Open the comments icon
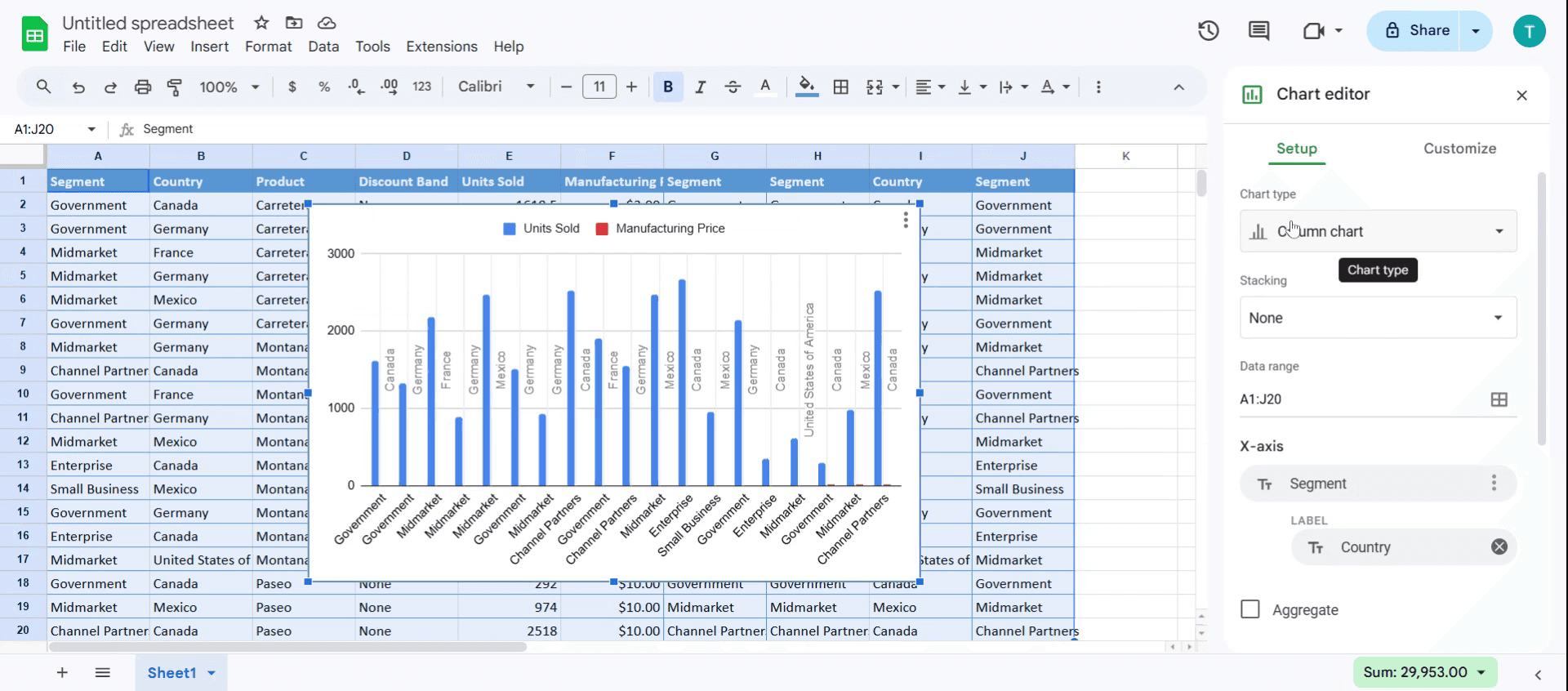Screen dimensions: 1568x691 1258,31
